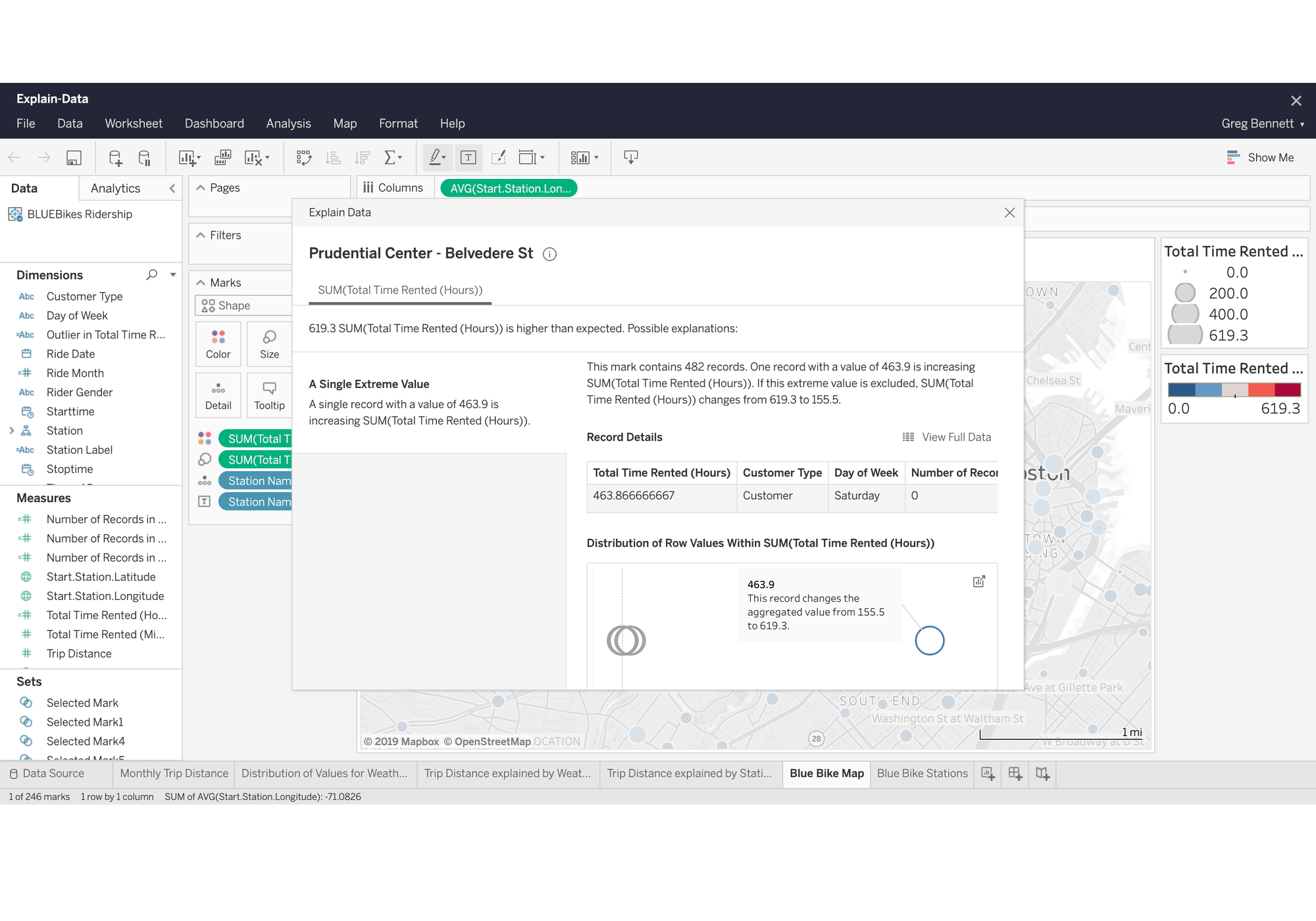Viewport: 1316px width, 921px height.
Task: Click the New Dashboard tab icon
Action: (1015, 774)
